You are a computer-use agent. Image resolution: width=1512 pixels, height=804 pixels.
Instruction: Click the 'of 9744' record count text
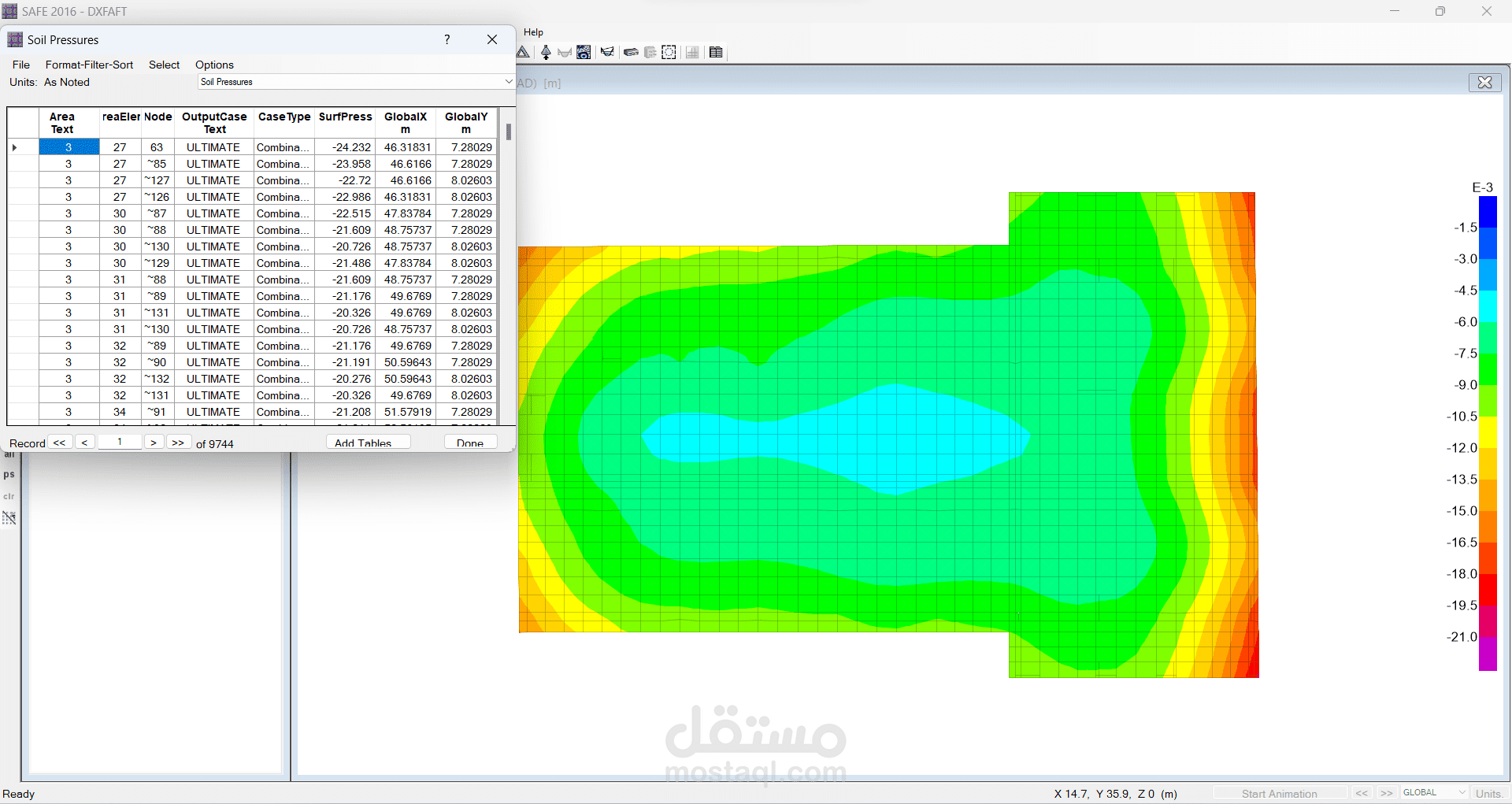[215, 443]
